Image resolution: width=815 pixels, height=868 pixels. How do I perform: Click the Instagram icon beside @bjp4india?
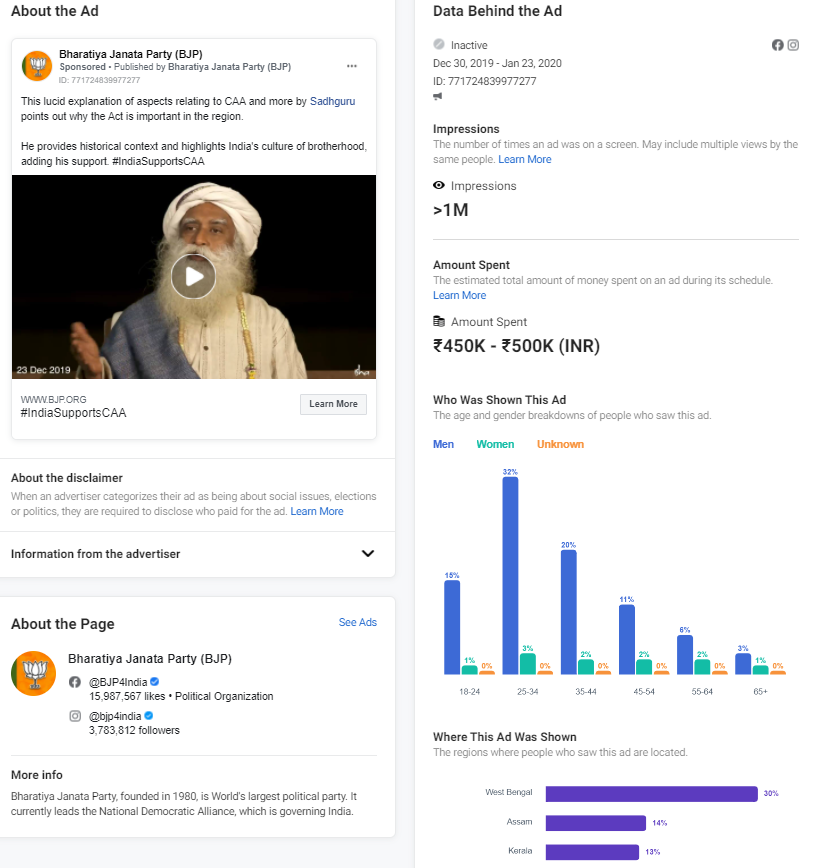pyautogui.click(x=74, y=716)
